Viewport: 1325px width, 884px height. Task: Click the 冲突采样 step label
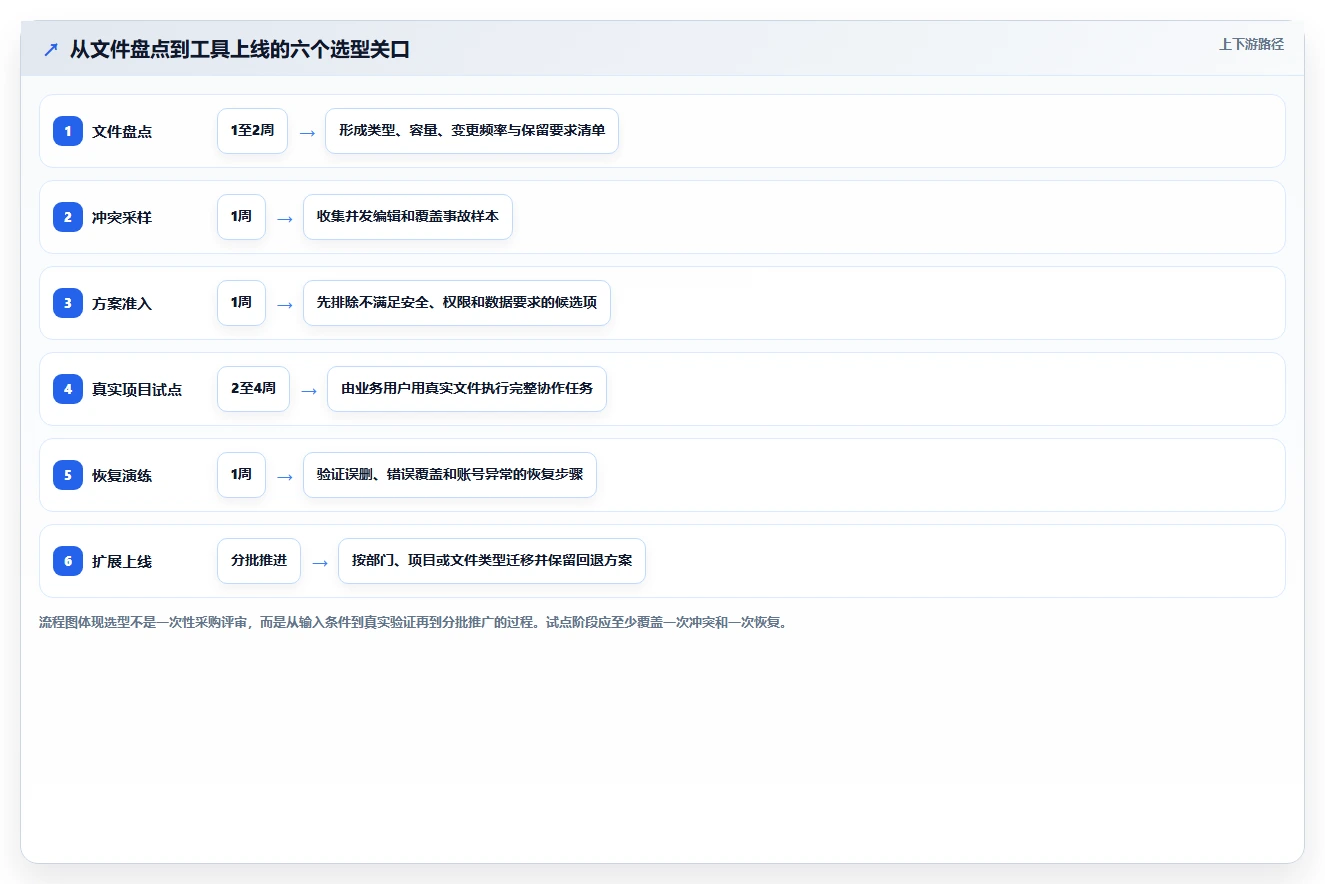point(122,217)
